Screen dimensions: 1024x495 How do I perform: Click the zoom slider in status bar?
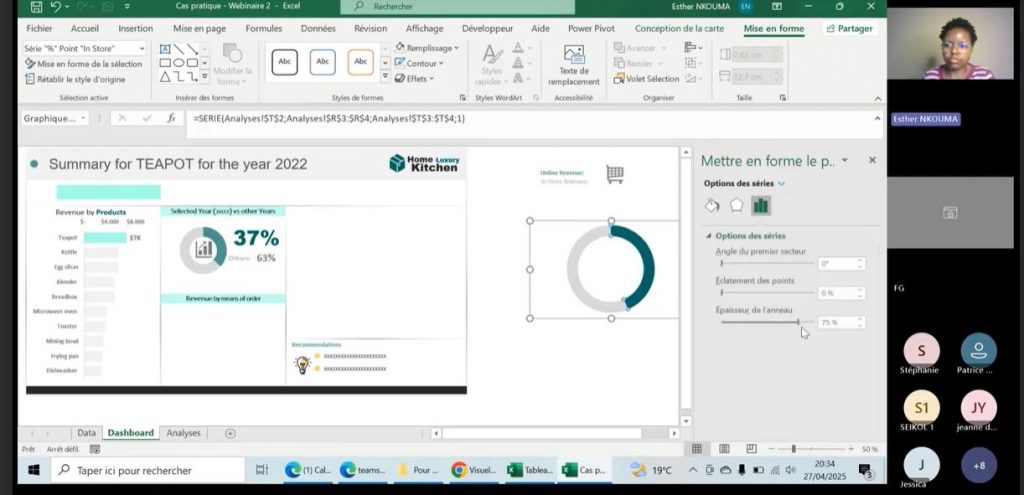click(810, 449)
